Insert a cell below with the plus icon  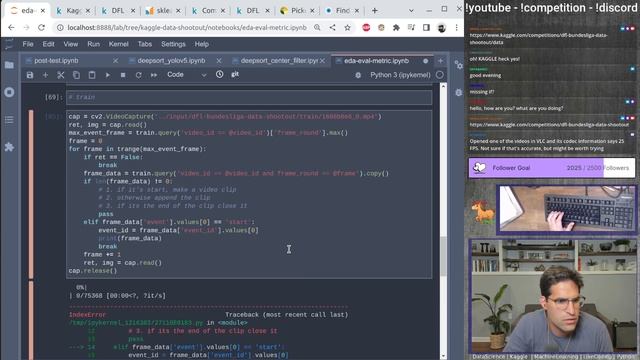pos(45,75)
